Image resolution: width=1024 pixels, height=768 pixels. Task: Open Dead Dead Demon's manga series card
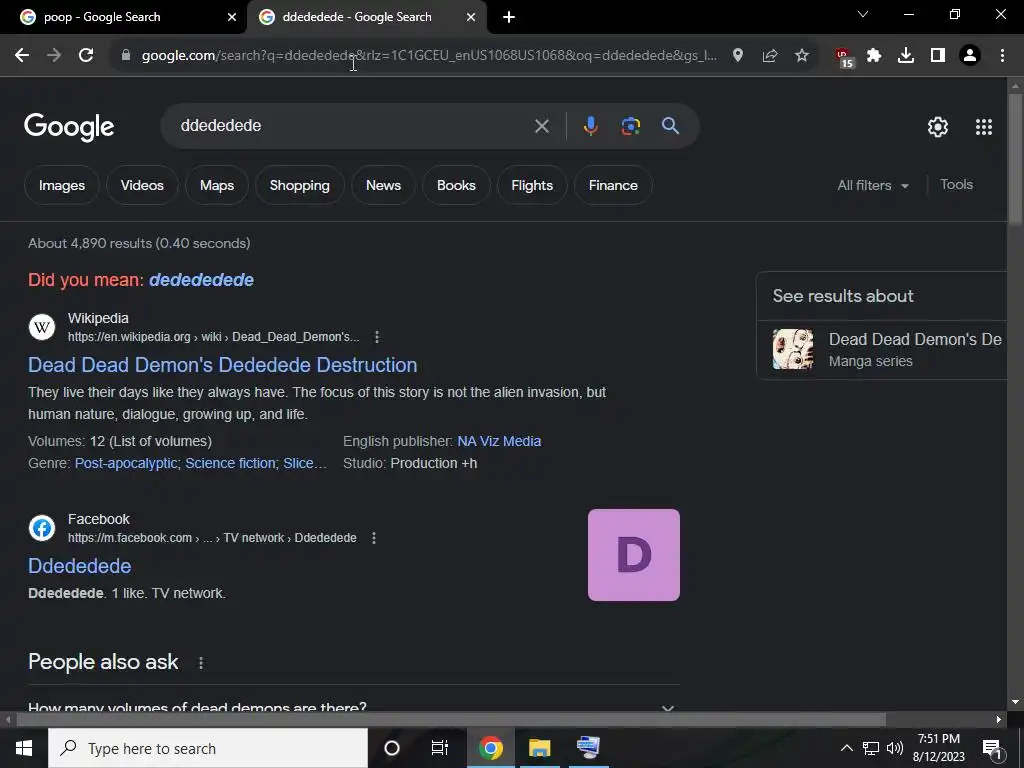(882, 350)
